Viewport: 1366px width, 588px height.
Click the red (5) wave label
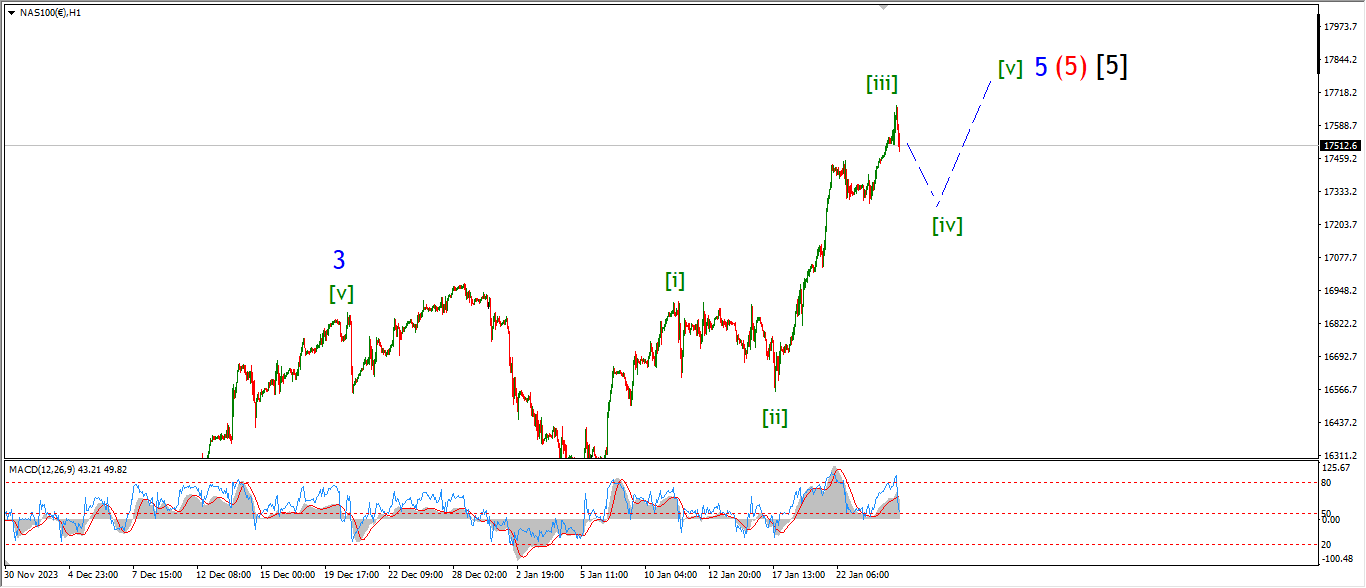point(1072,67)
